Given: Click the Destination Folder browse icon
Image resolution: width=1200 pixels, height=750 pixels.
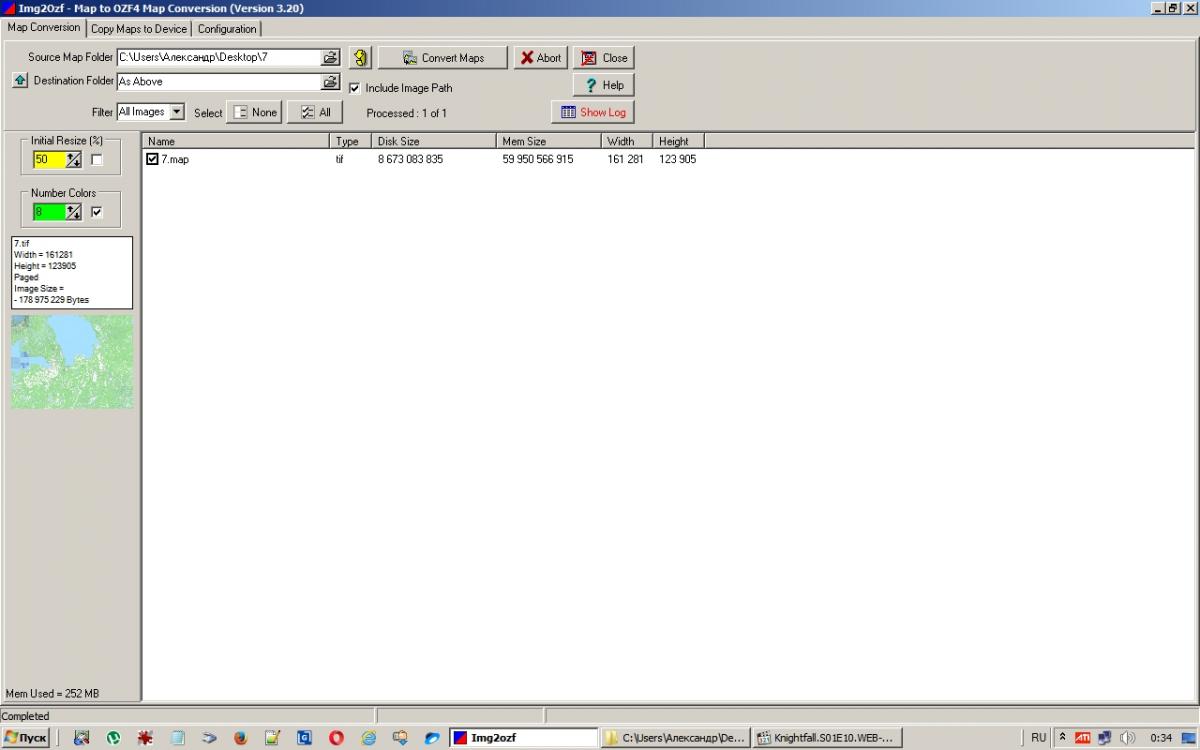Looking at the screenshot, I should coord(330,82).
